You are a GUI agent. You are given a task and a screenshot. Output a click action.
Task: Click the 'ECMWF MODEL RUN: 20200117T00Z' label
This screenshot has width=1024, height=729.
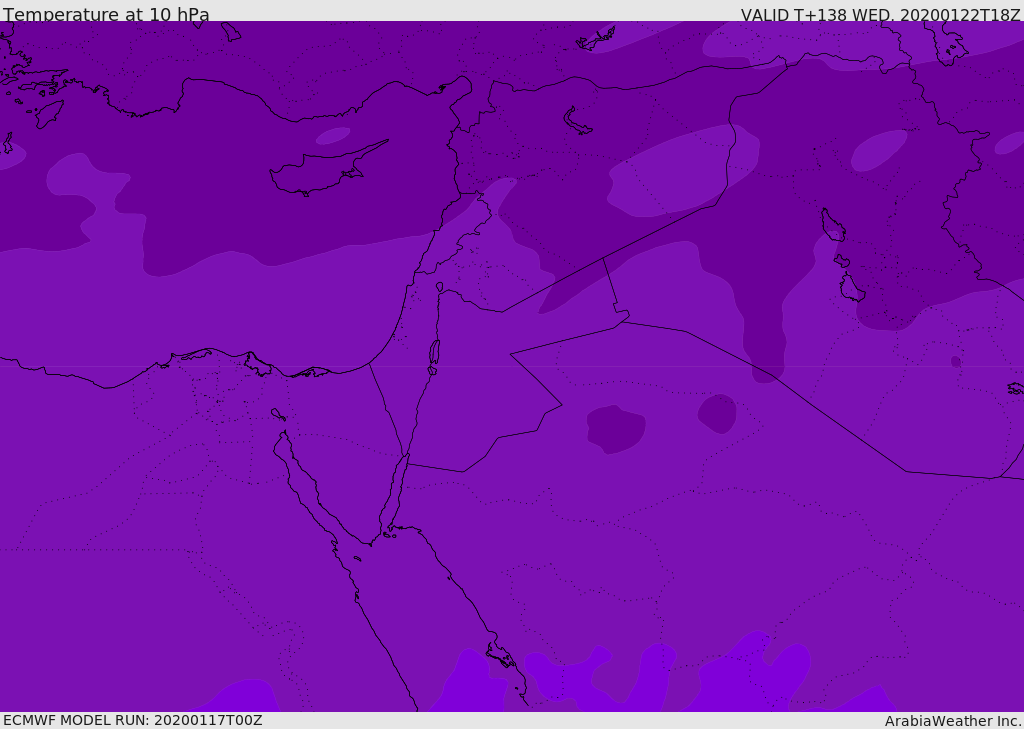coord(133,720)
